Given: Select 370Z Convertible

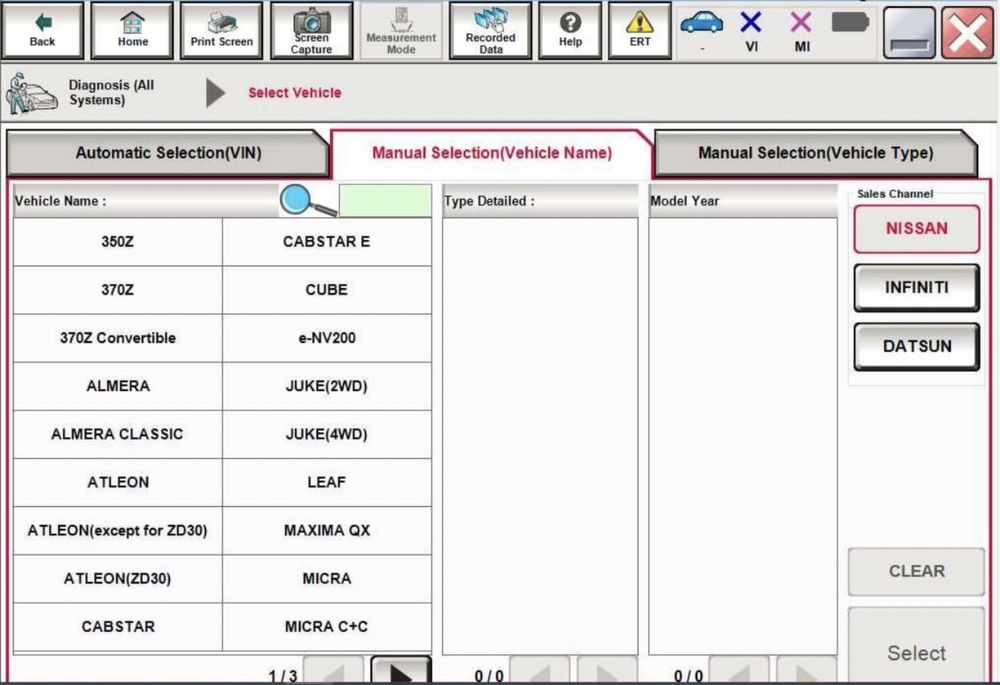Looking at the screenshot, I should click(117, 338).
